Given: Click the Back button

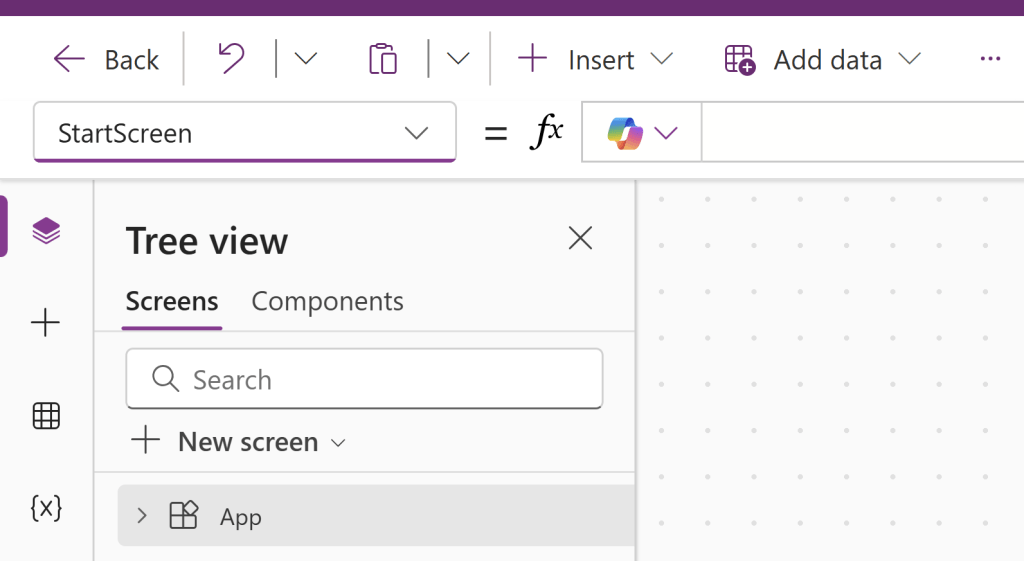Looking at the screenshot, I should [106, 60].
